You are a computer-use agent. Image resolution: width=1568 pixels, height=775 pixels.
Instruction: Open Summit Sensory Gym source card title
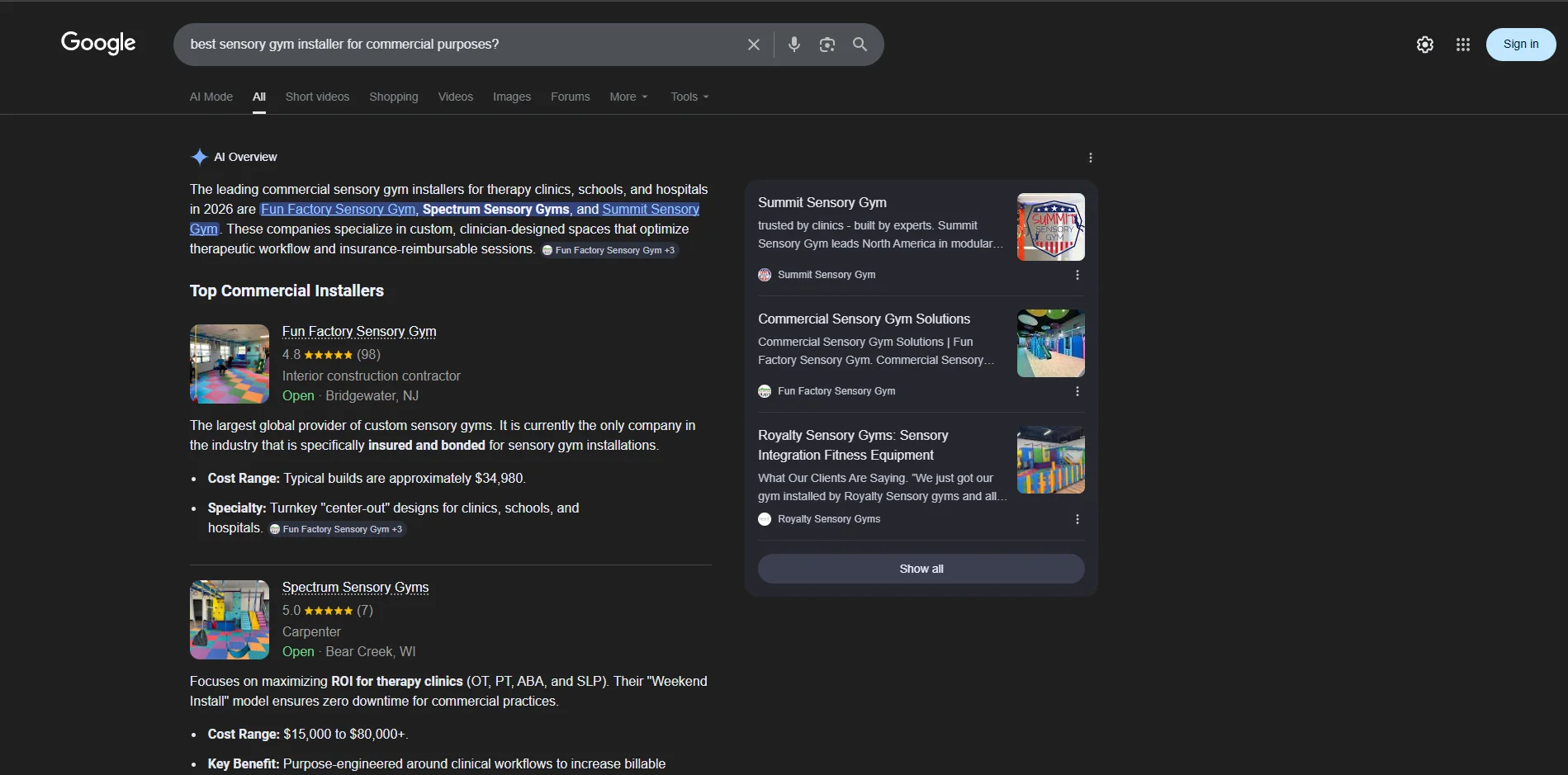(x=822, y=202)
